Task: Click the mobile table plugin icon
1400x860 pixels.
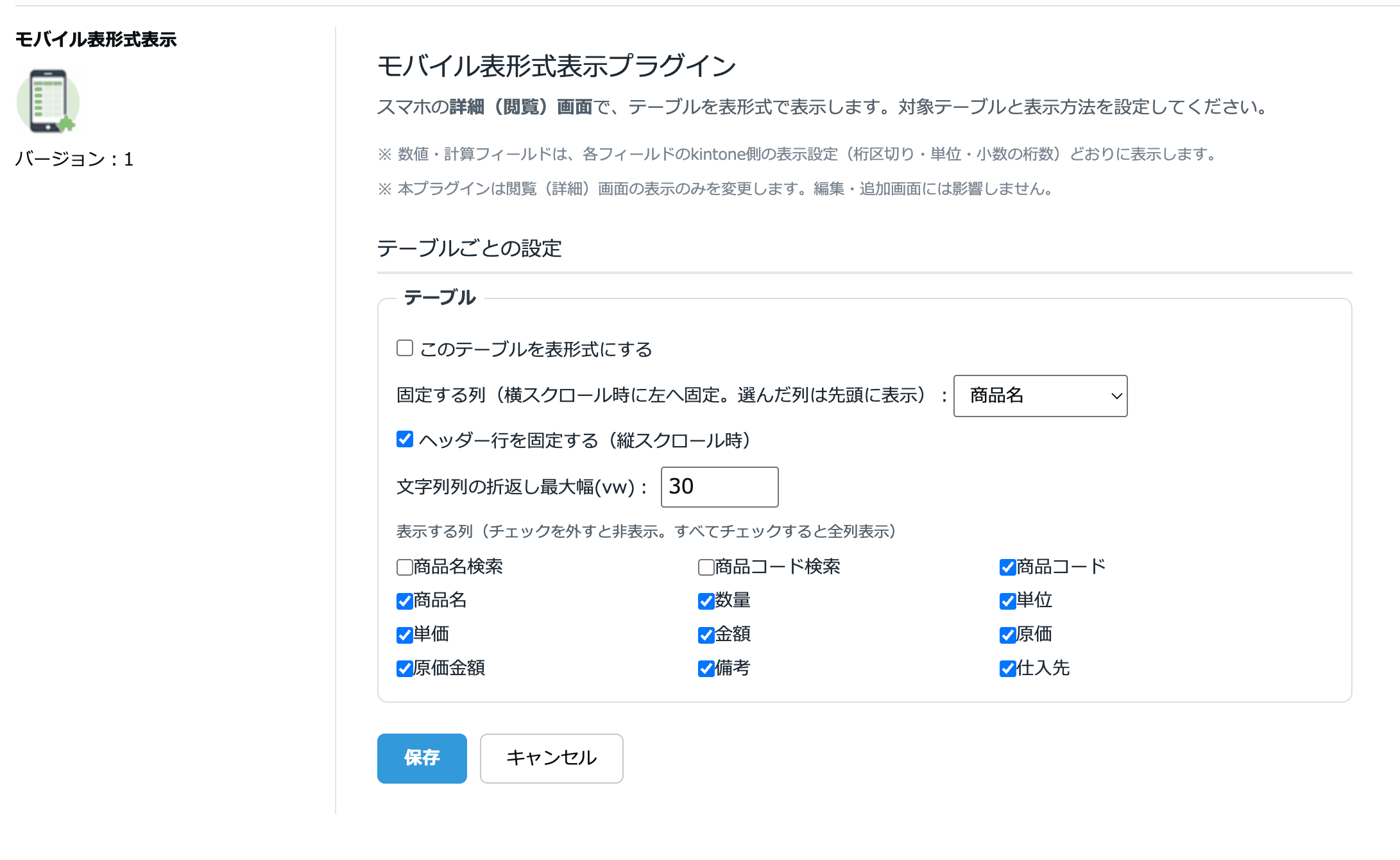Action: pyautogui.click(x=48, y=101)
